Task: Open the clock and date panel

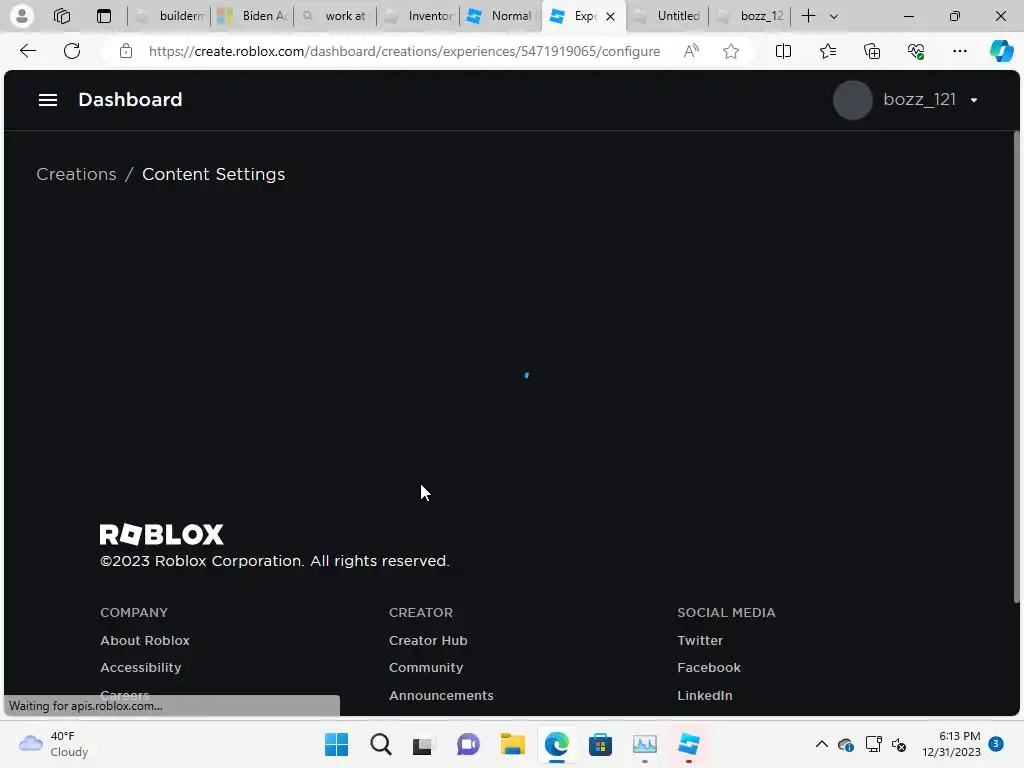Action: [x=951, y=744]
